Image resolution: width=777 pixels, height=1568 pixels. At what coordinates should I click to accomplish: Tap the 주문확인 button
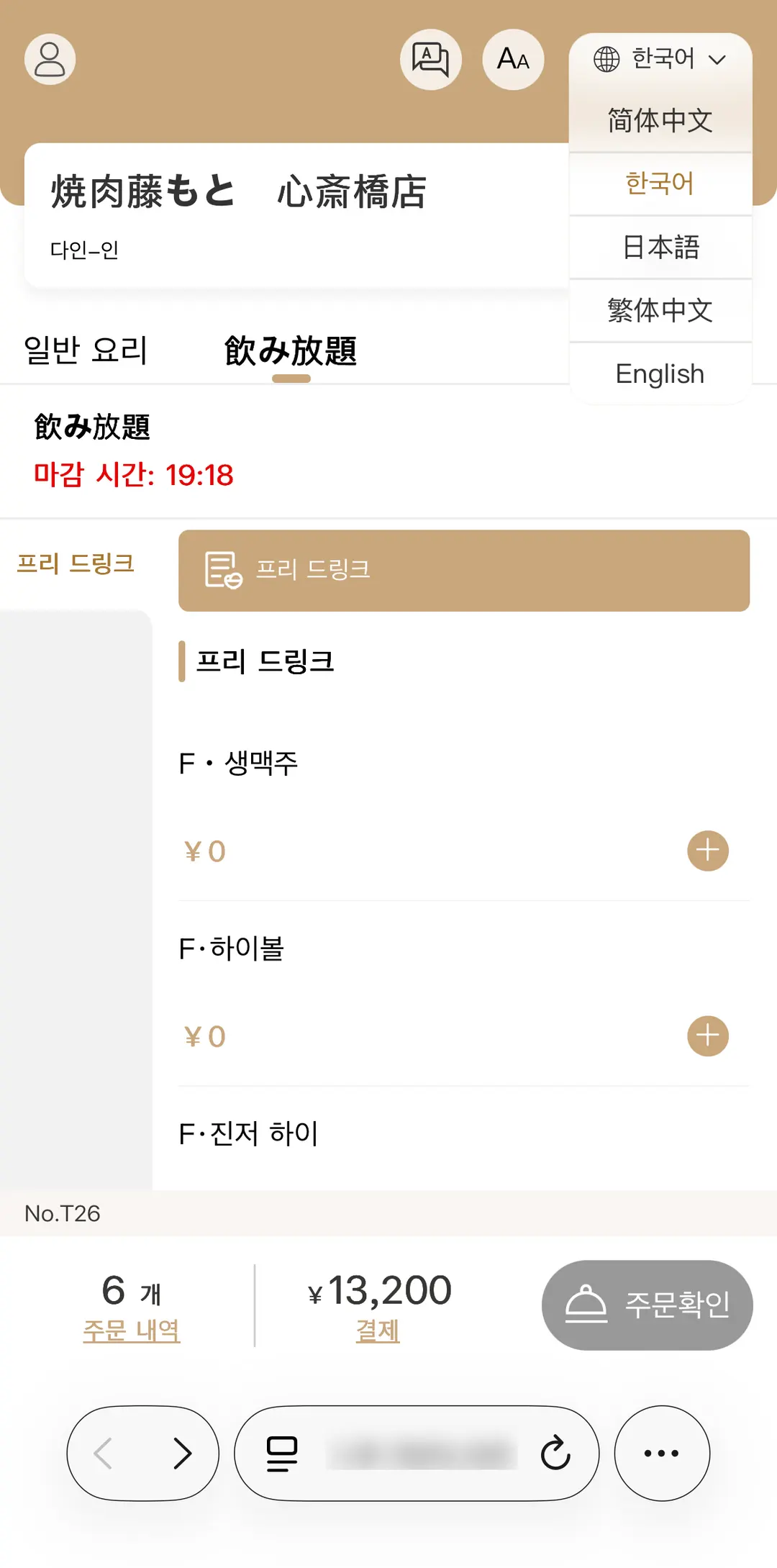[647, 1305]
